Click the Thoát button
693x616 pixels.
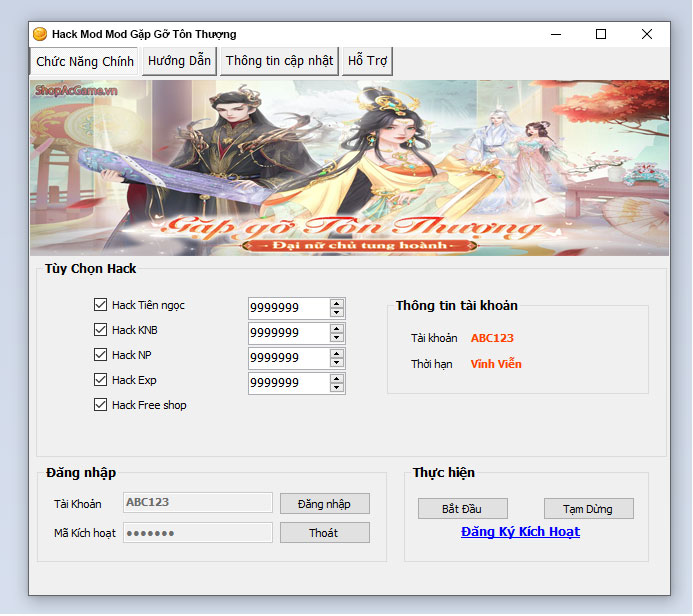point(325,533)
